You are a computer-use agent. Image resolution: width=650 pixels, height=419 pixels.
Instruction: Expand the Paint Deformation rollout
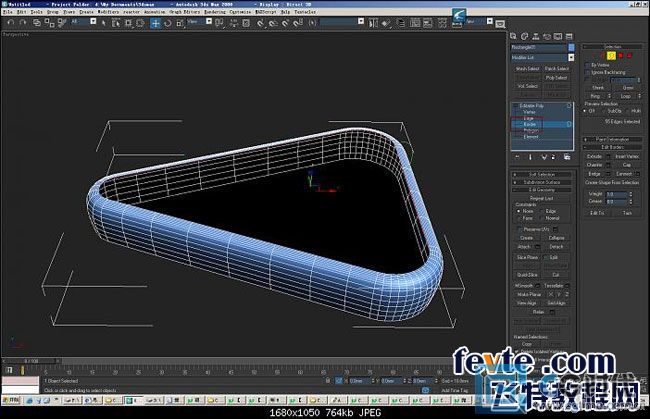pyautogui.click(x=612, y=139)
